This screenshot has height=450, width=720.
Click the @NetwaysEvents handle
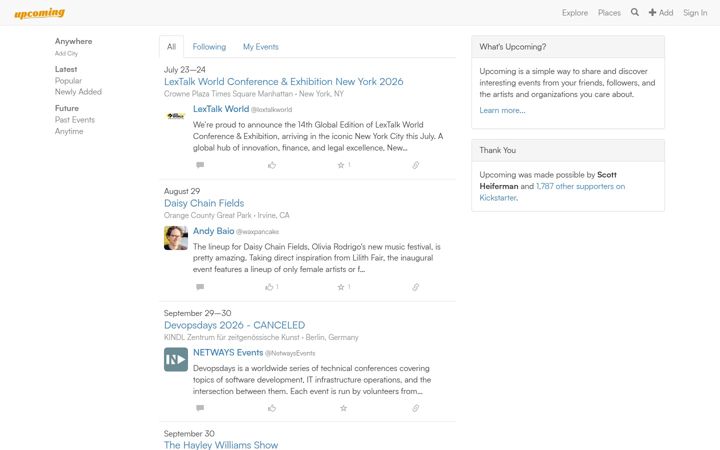290,354
